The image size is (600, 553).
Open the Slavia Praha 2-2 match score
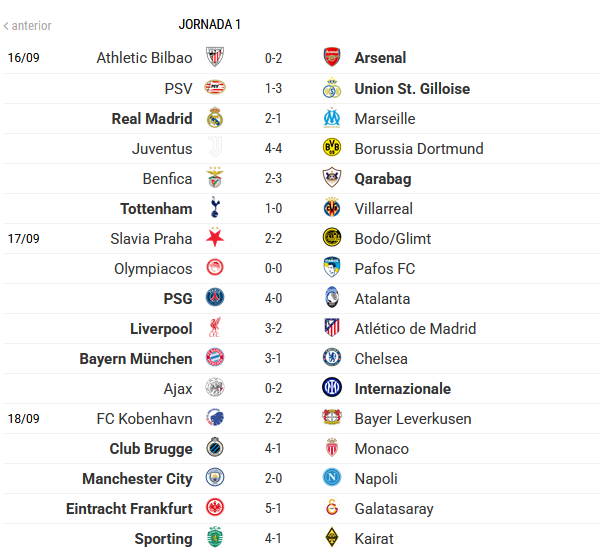tap(273, 238)
